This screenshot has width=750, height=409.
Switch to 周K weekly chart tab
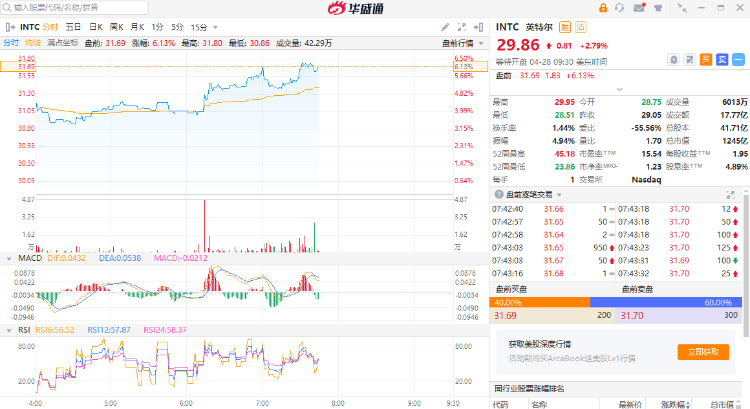(117, 27)
